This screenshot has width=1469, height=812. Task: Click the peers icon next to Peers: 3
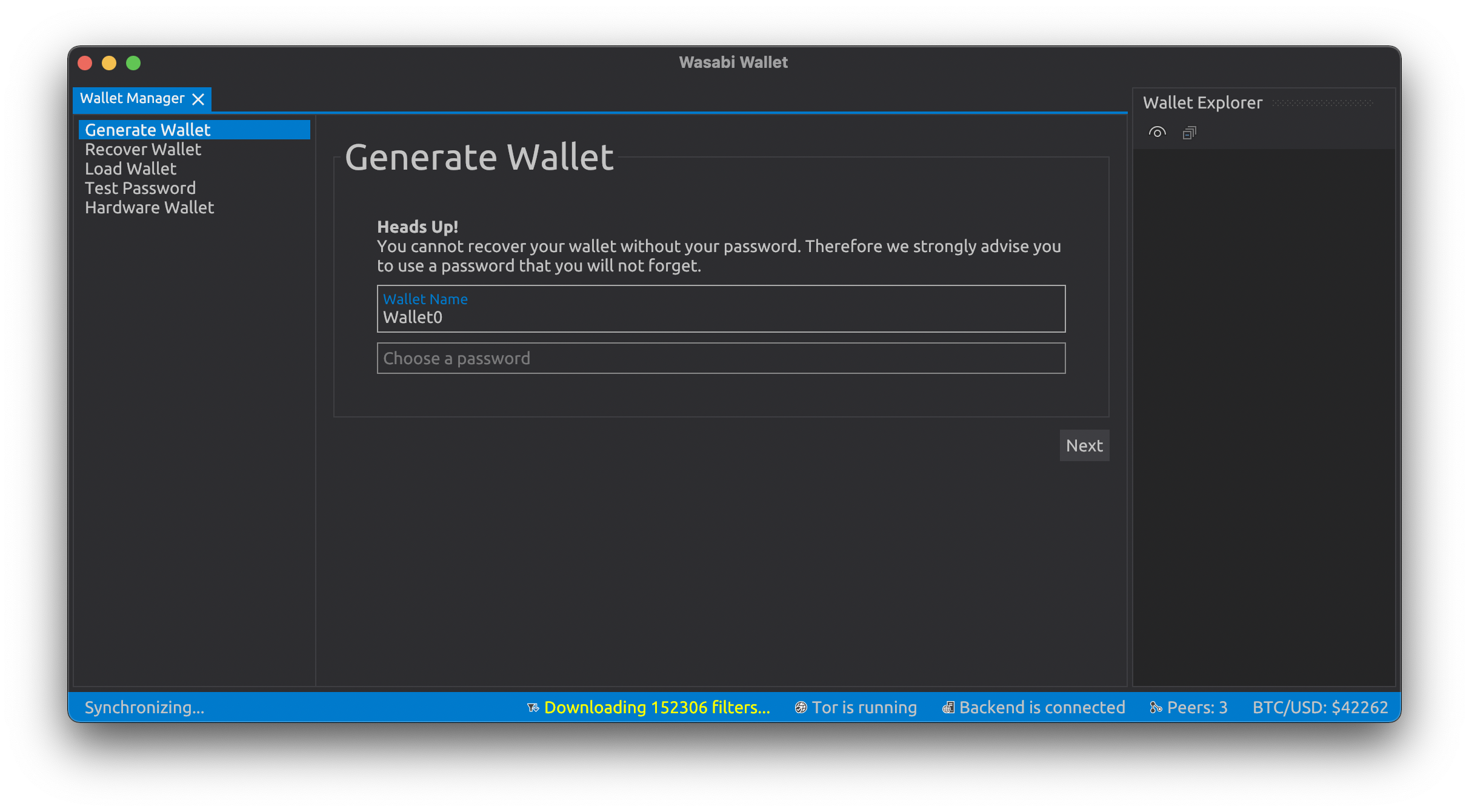[1154, 707]
